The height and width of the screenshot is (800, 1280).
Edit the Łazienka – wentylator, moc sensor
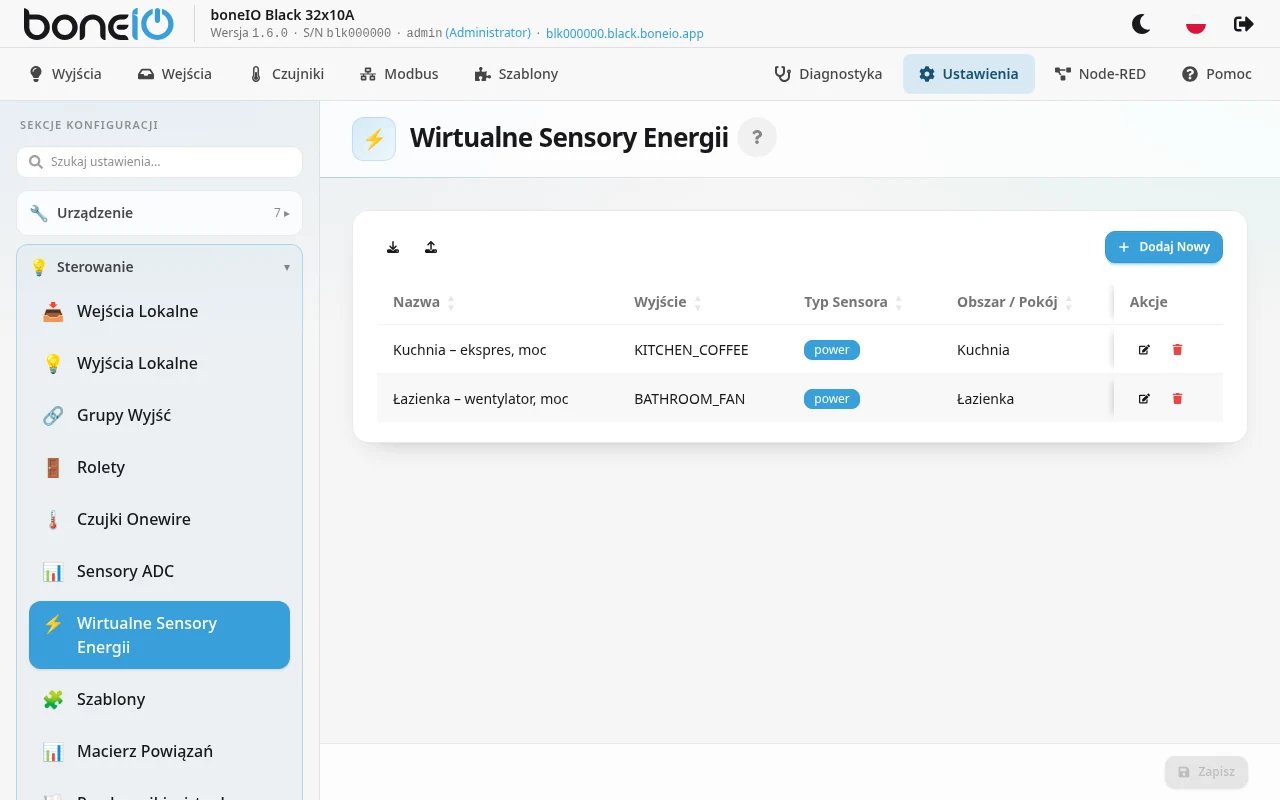point(1144,399)
